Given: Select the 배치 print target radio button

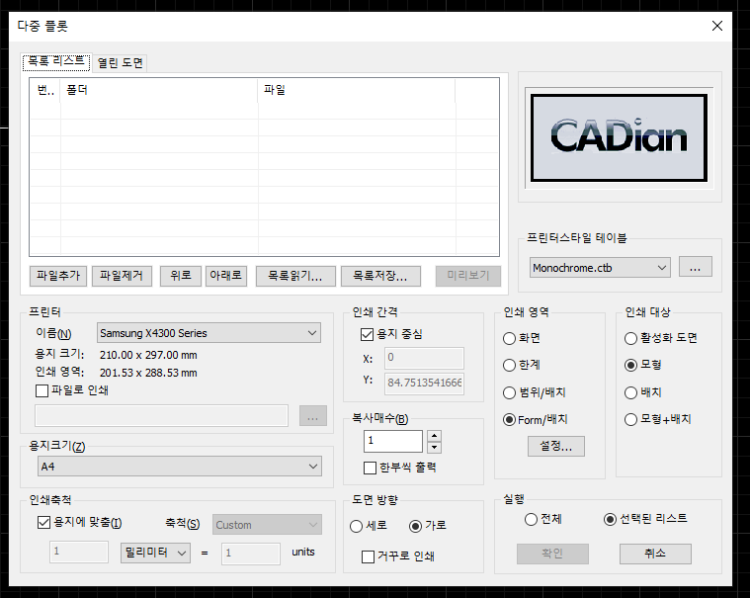Looking at the screenshot, I should pyautogui.click(x=630, y=393).
